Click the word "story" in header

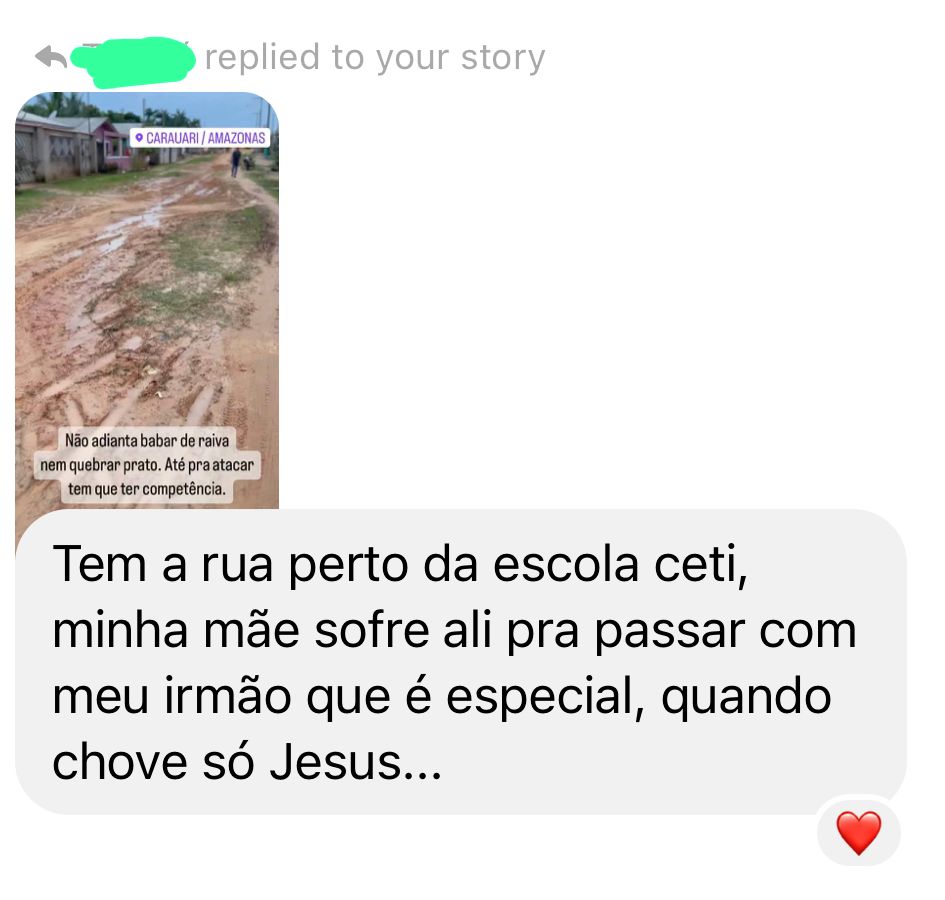[503, 58]
